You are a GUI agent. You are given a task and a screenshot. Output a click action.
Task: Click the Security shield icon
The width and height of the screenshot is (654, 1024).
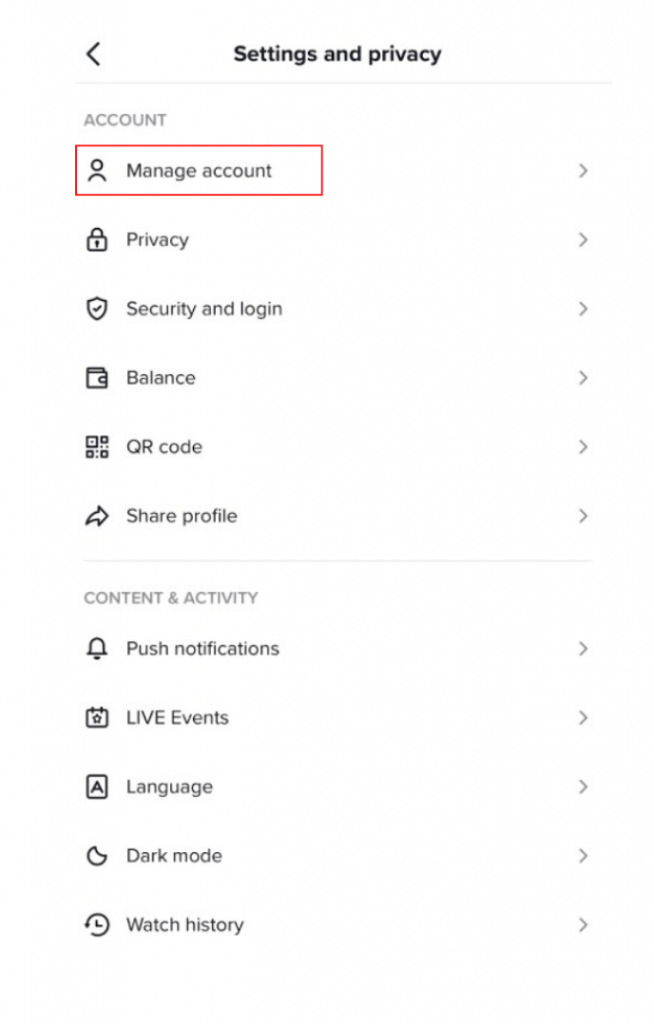pyautogui.click(x=97, y=309)
